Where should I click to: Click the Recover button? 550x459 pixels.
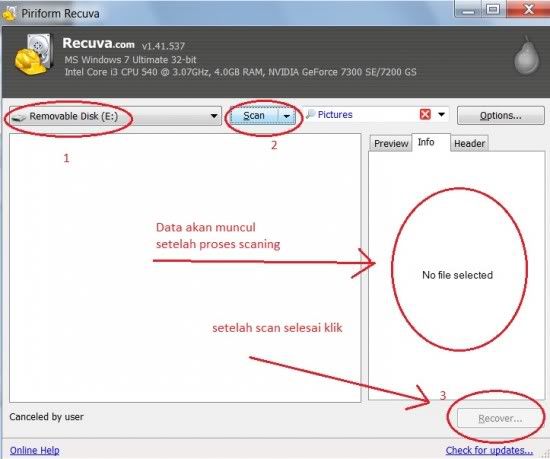click(x=500, y=418)
